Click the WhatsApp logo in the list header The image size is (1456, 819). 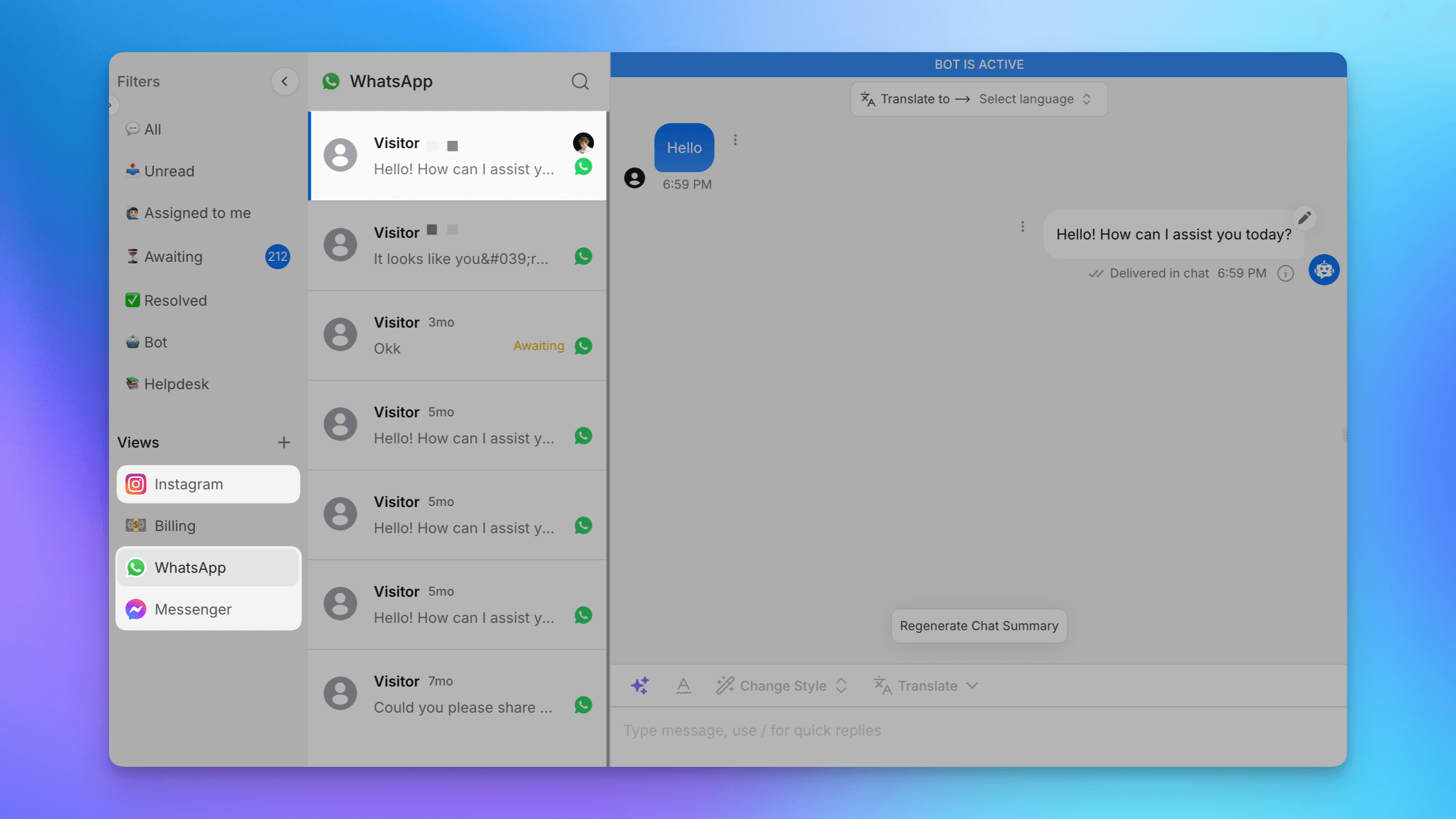[x=331, y=81]
